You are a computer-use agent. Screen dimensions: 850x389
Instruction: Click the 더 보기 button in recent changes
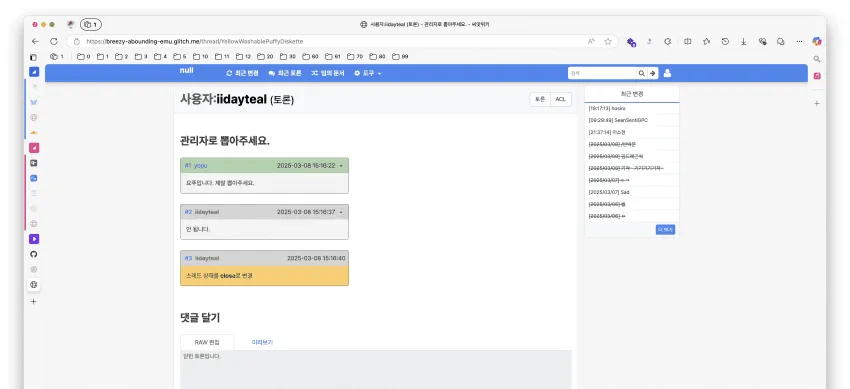click(x=665, y=230)
